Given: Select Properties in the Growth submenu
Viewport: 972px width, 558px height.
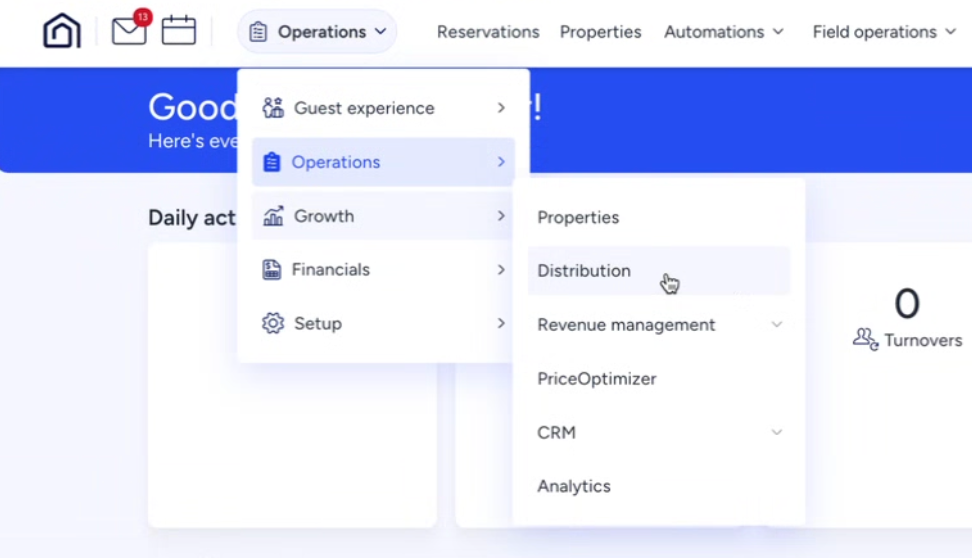Looking at the screenshot, I should 578,217.
